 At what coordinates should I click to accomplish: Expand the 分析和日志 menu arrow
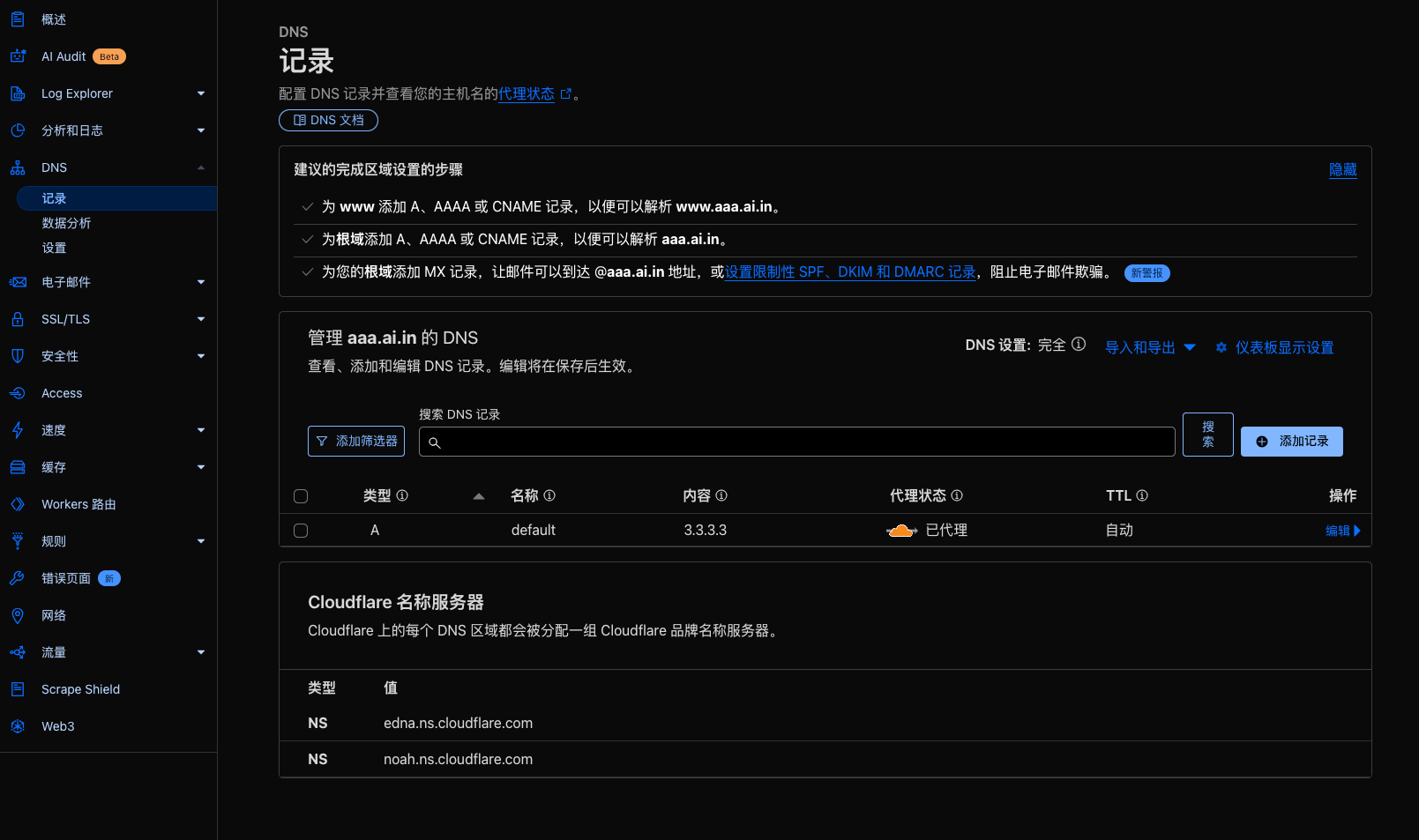tap(201, 130)
